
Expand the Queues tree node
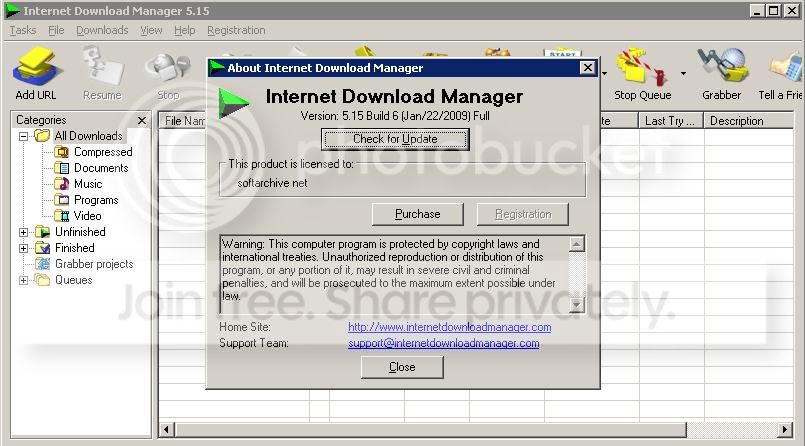(23, 280)
